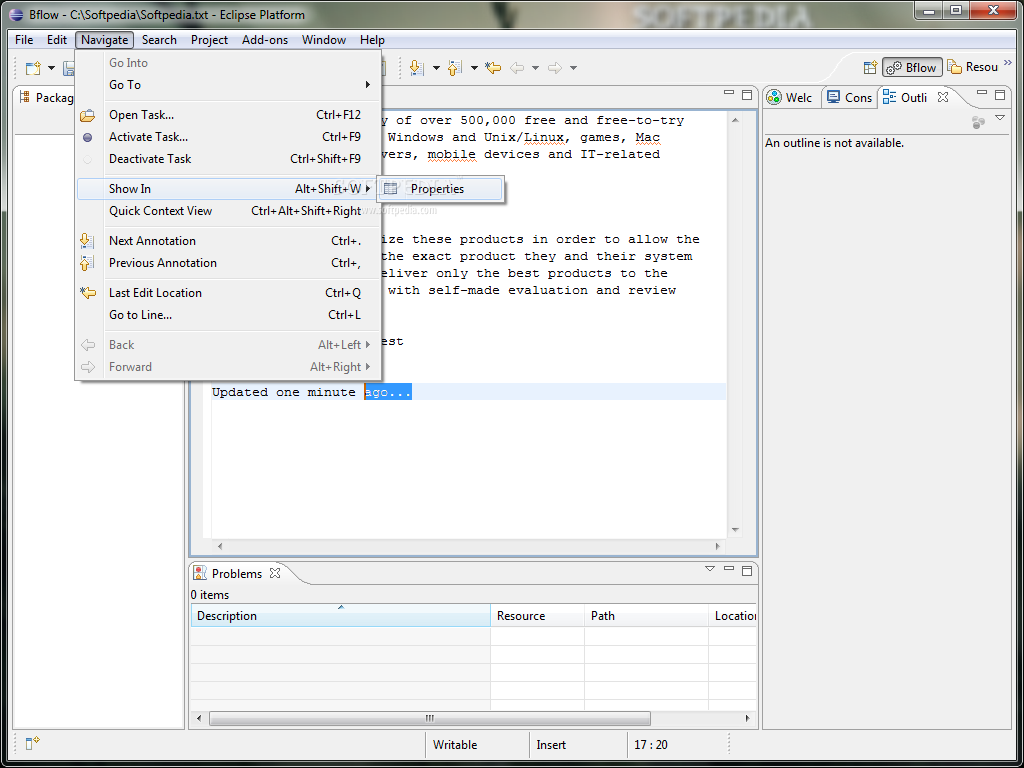
Task: Sort by the Location column header
Action: (733, 615)
